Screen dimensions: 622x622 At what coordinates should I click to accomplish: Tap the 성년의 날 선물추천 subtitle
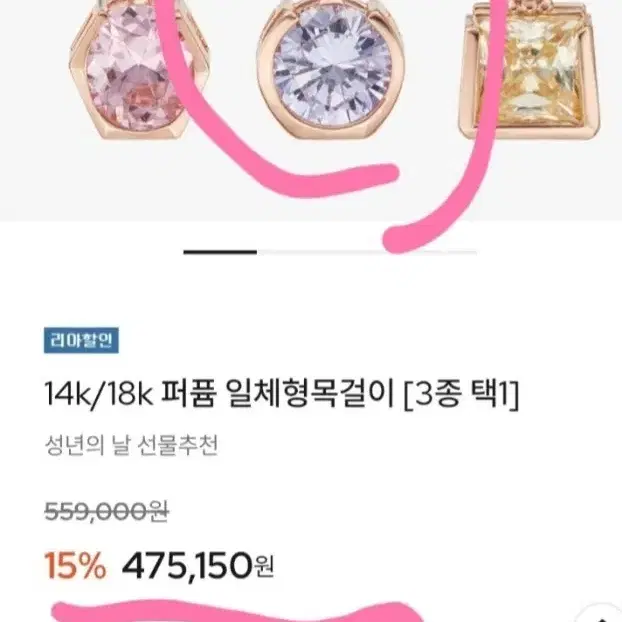[x=131, y=445]
